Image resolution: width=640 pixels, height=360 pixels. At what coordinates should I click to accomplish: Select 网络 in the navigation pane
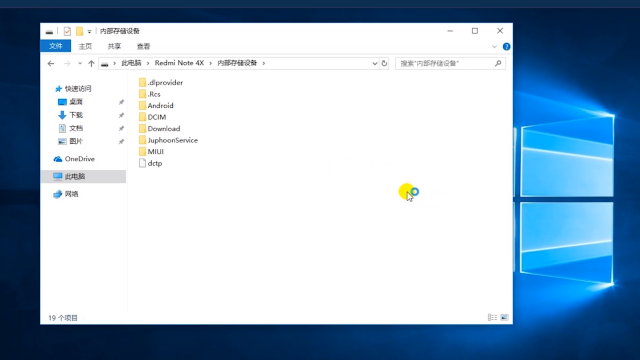click(x=71, y=194)
